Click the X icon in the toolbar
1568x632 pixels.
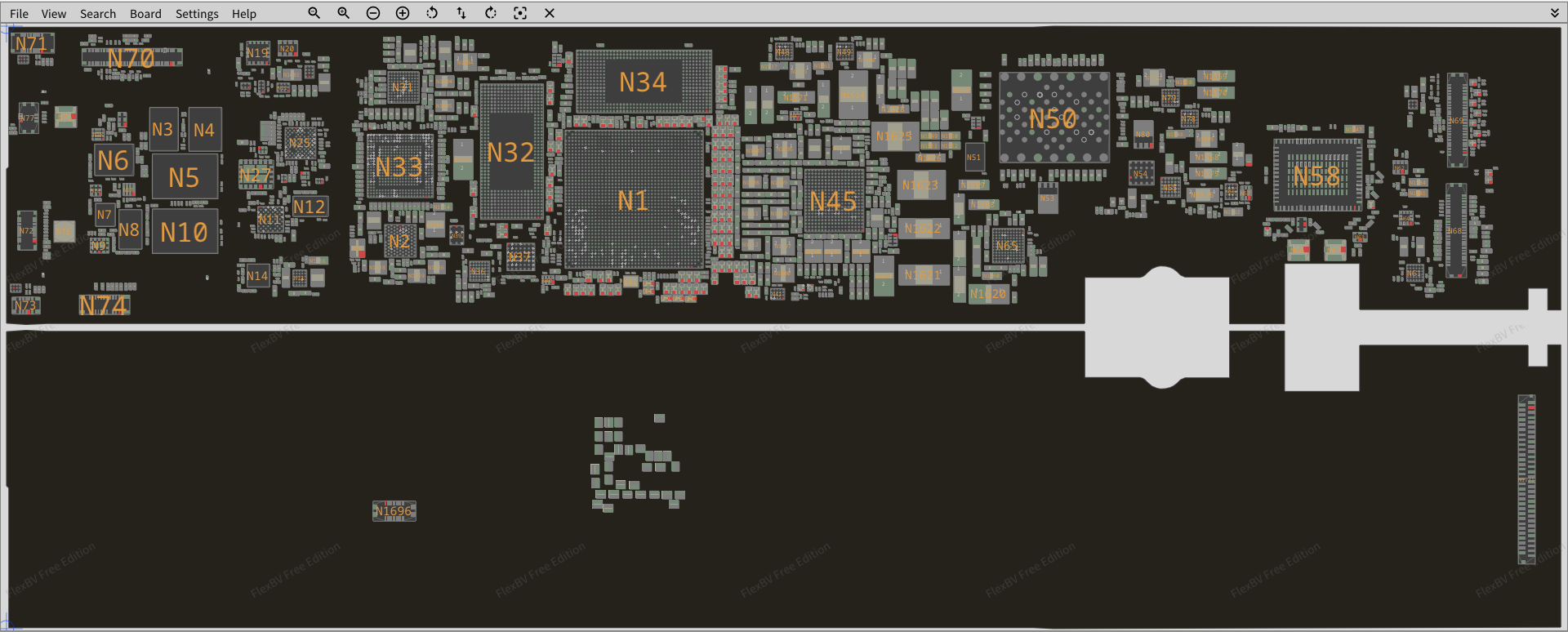(550, 13)
